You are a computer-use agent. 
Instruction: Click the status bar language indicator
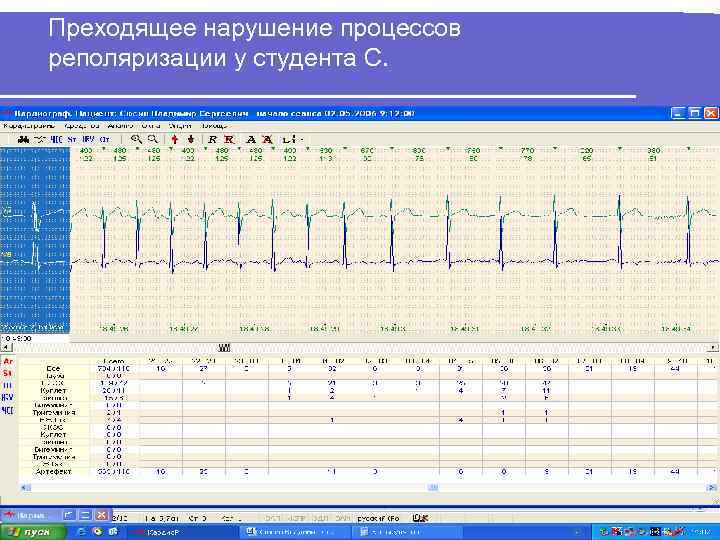378,518
